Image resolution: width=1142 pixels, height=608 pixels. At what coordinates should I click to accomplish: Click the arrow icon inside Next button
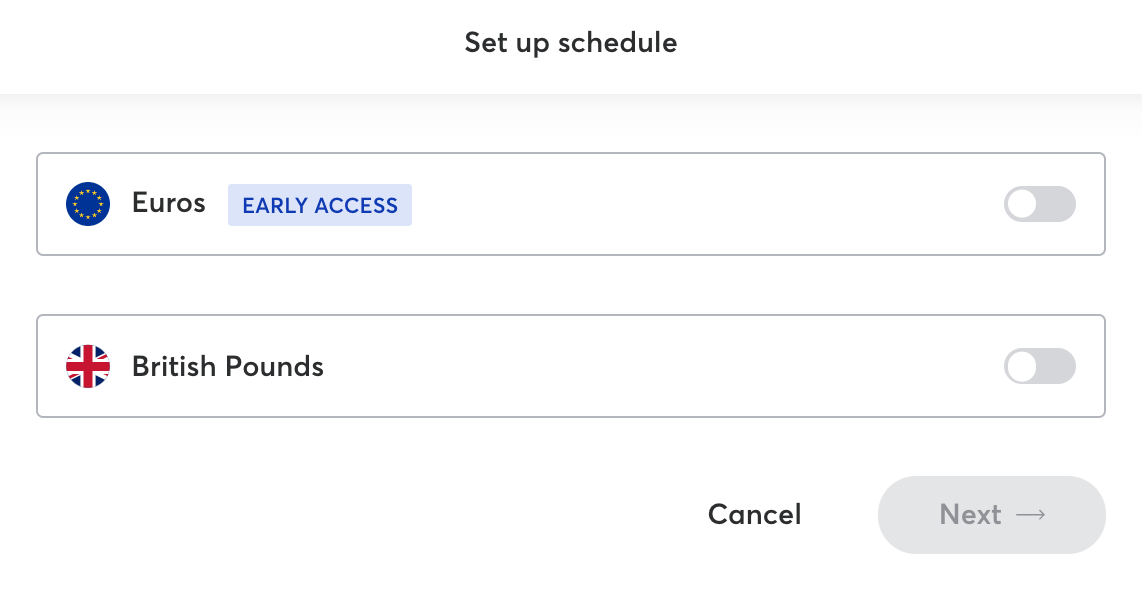pos(1031,515)
